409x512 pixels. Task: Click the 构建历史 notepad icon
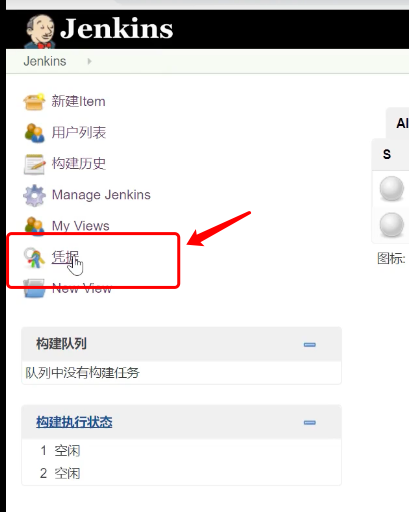pos(34,164)
